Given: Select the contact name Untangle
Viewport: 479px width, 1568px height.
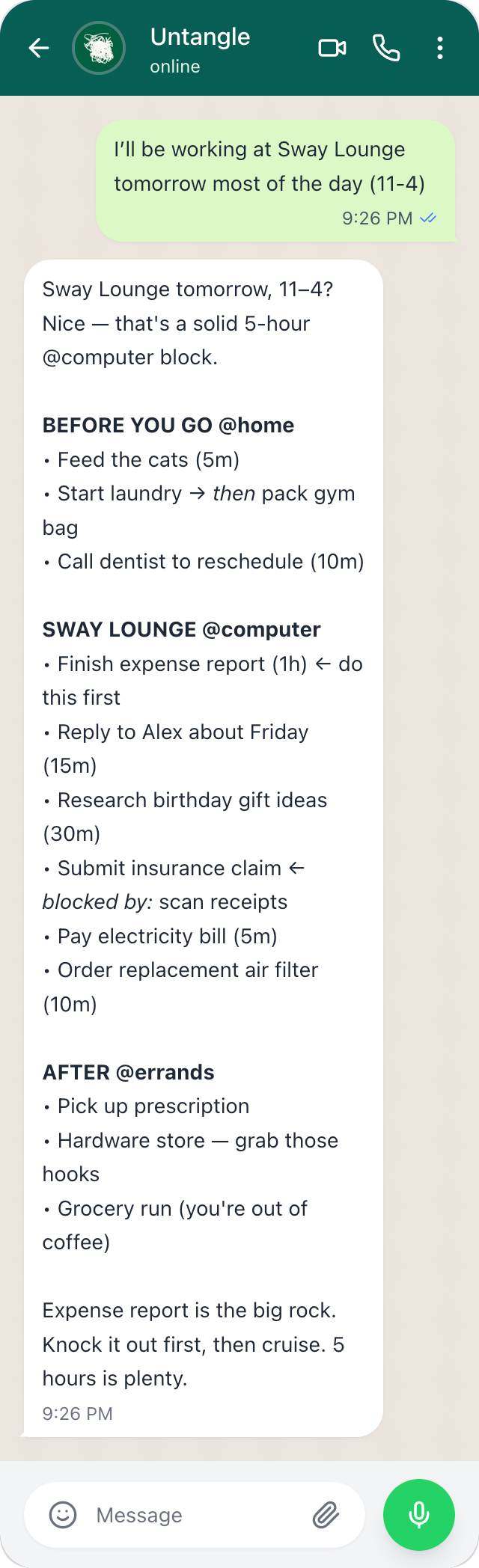Looking at the screenshot, I should coord(200,37).
